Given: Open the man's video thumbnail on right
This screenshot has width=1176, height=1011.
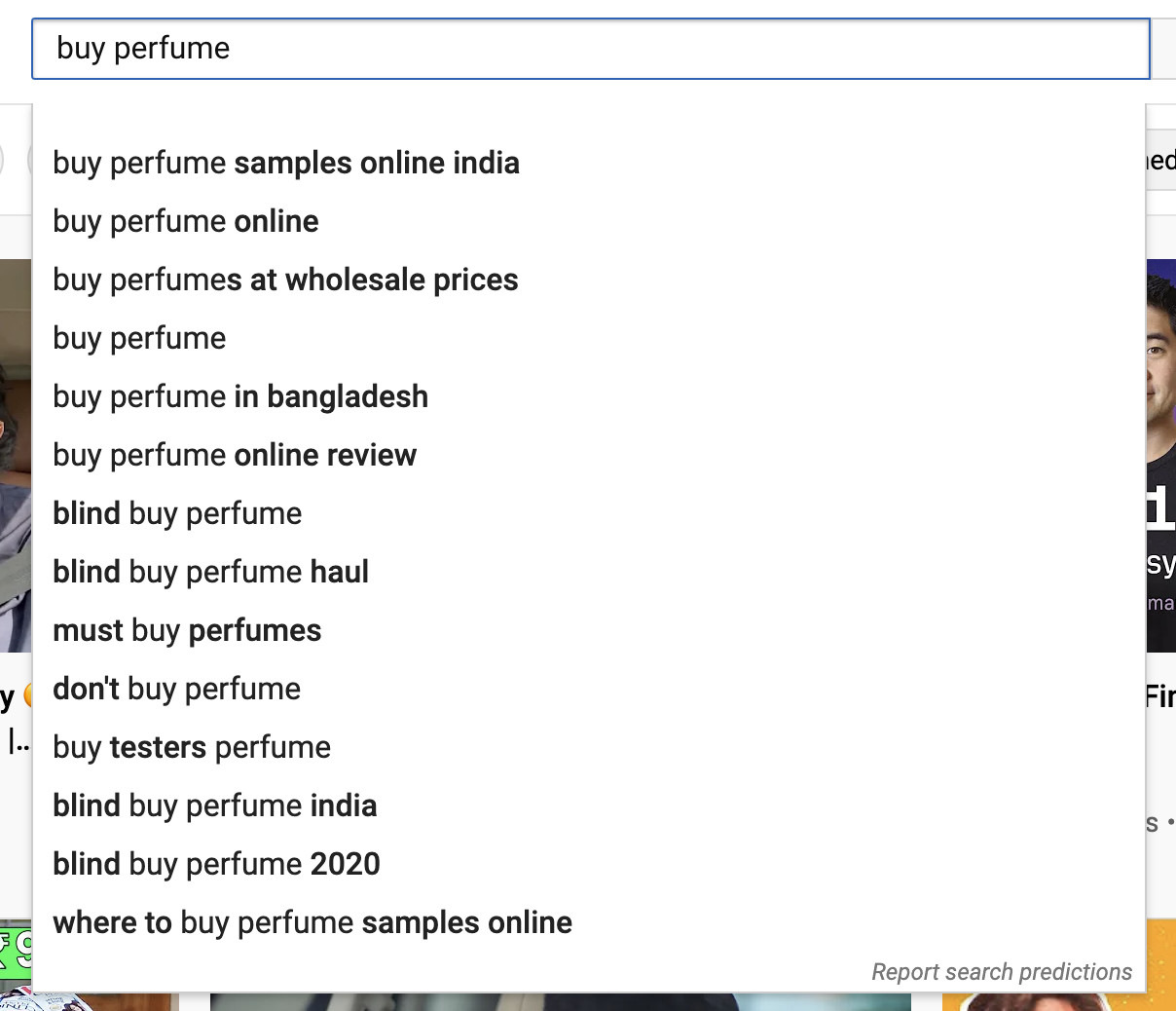Looking at the screenshot, I should pos(1161,456).
